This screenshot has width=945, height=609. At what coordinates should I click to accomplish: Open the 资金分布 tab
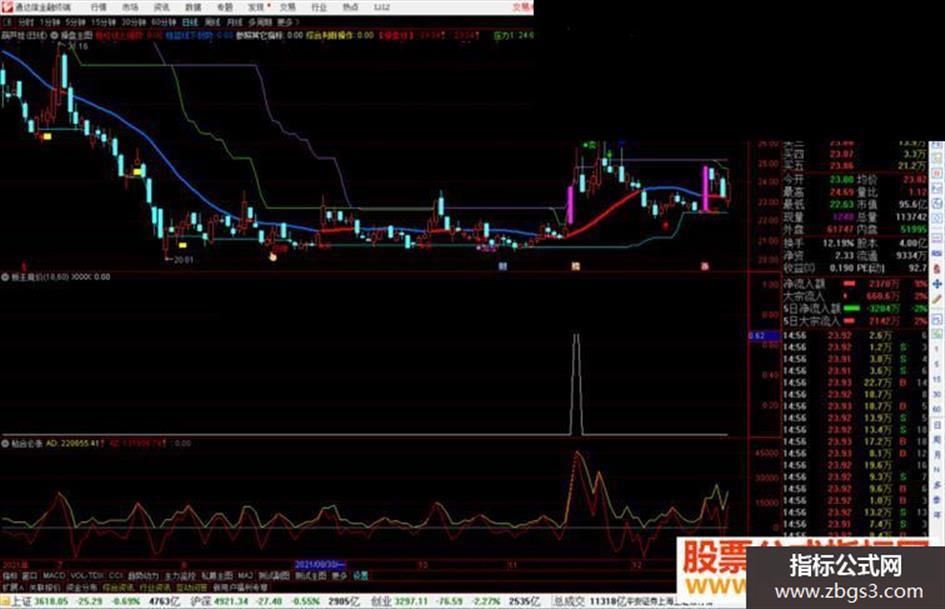[81, 587]
